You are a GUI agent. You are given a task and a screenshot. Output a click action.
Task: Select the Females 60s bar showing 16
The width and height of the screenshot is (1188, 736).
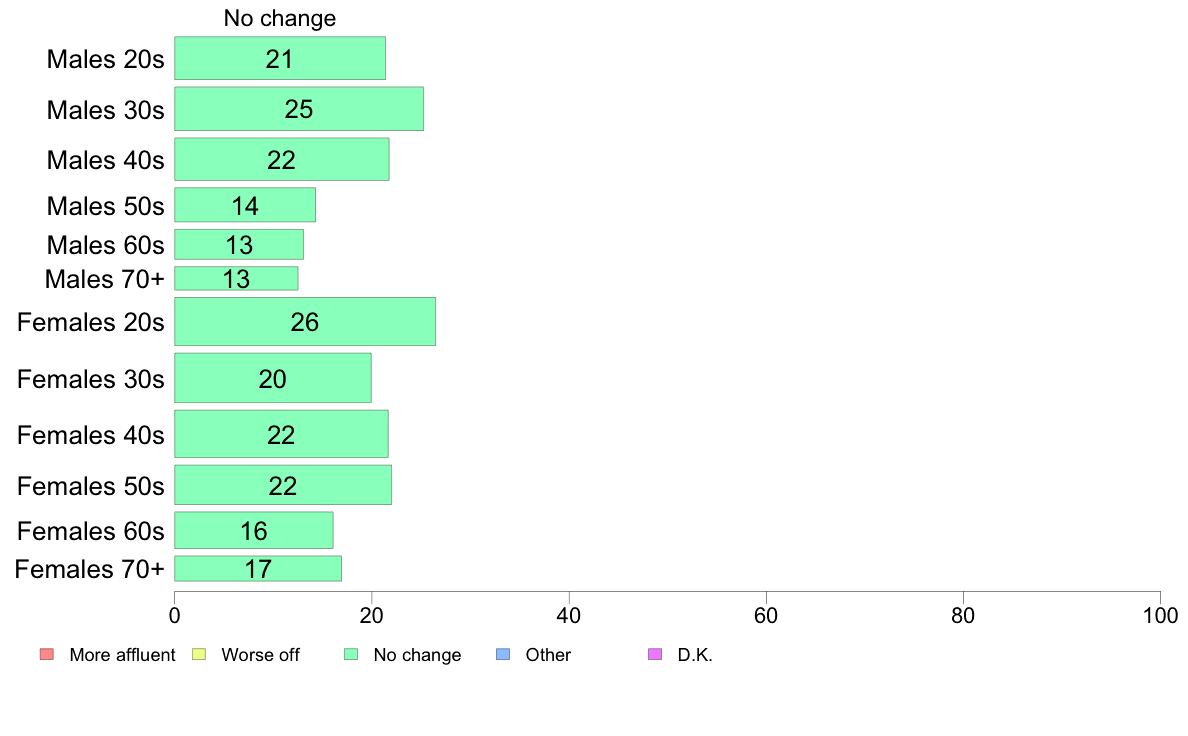tap(254, 530)
